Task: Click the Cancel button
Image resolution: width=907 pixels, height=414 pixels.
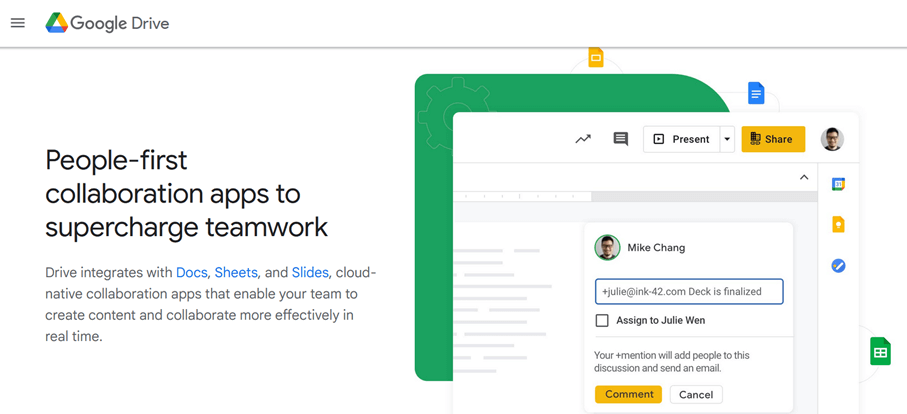Action: click(x=696, y=394)
